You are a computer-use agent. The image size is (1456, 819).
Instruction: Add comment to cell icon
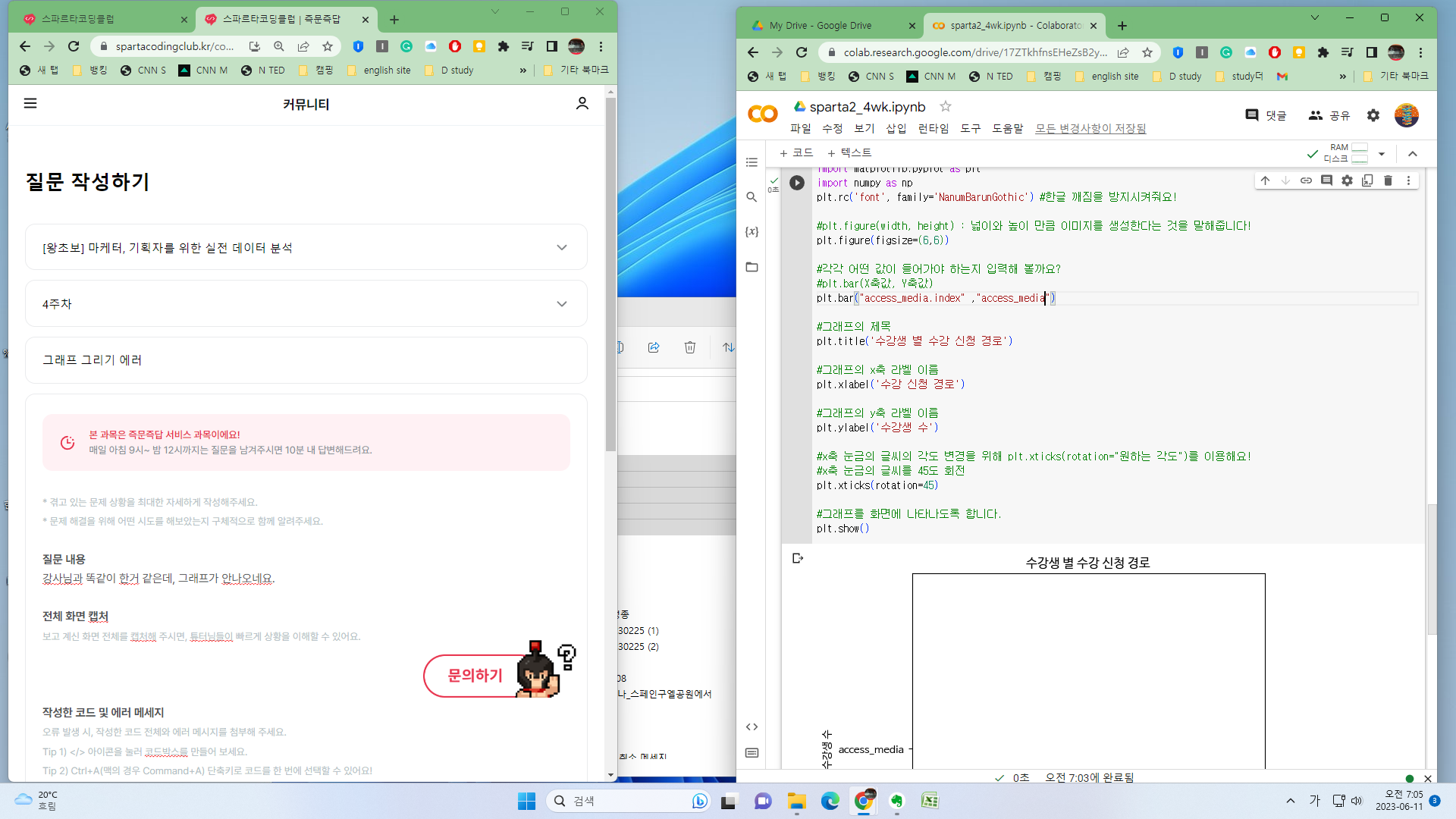pyautogui.click(x=1326, y=180)
